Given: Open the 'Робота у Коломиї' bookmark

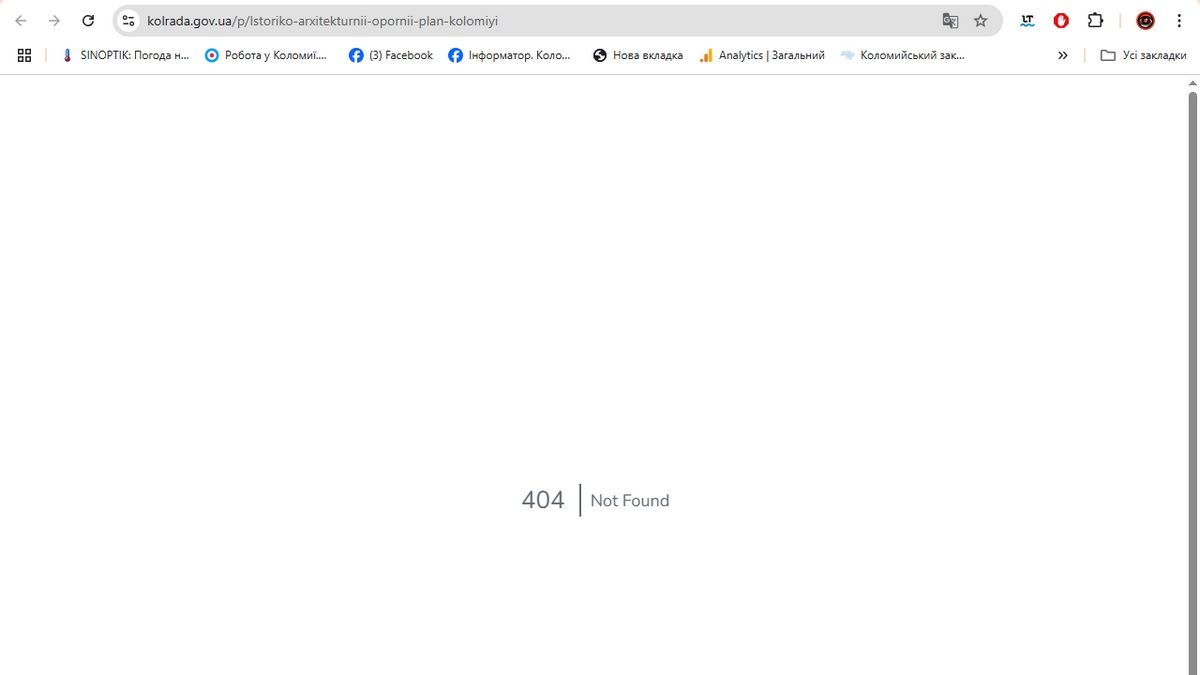Looking at the screenshot, I should 266,56.
